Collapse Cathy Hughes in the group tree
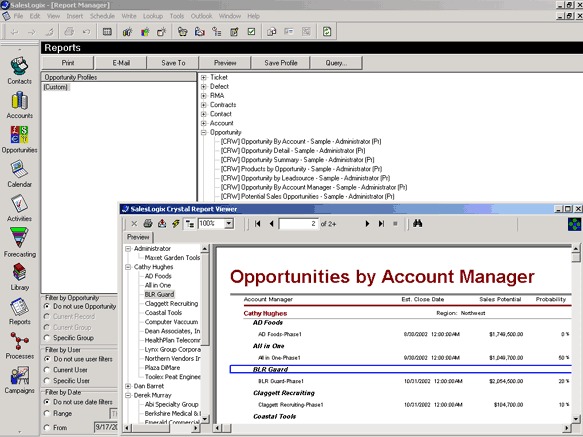Screen dimensions: 583x437 click(128, 267)
